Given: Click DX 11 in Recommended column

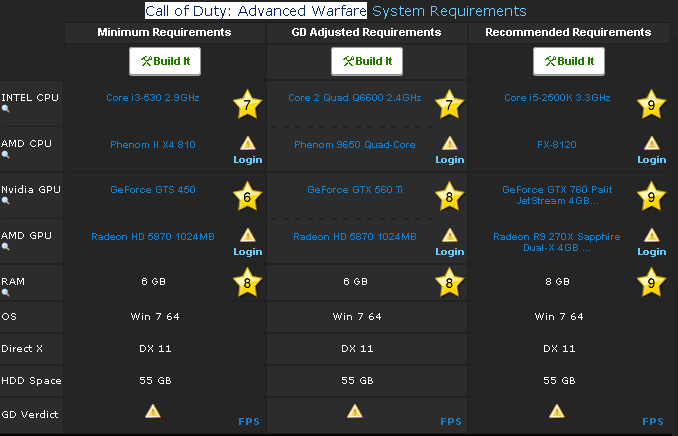Looking at the screenshot, I should pyautogui.click(x=559, y=349).
